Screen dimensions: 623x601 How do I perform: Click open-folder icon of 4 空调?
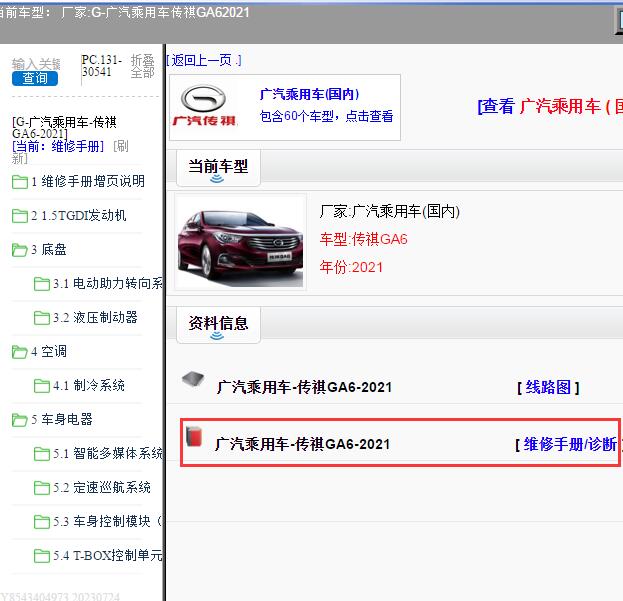[20, 352]
